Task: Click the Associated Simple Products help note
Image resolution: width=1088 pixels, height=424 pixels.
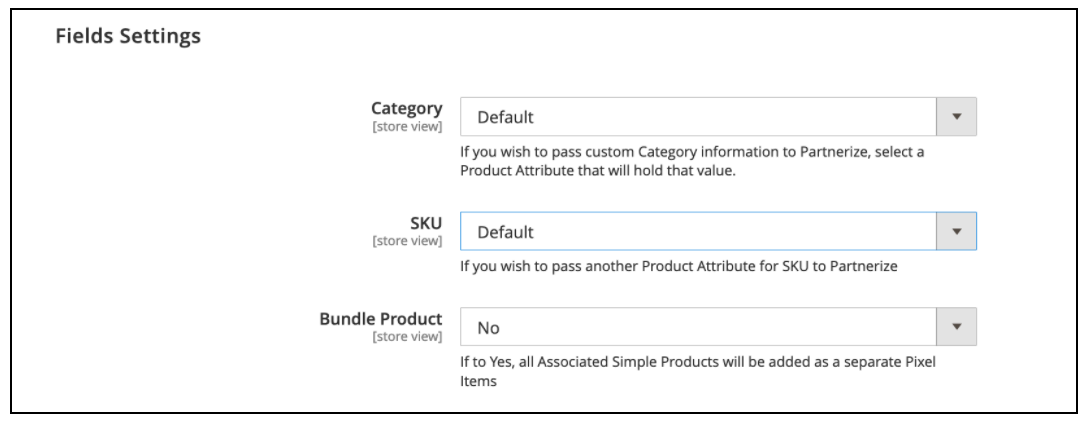Action: click(704, 372)
